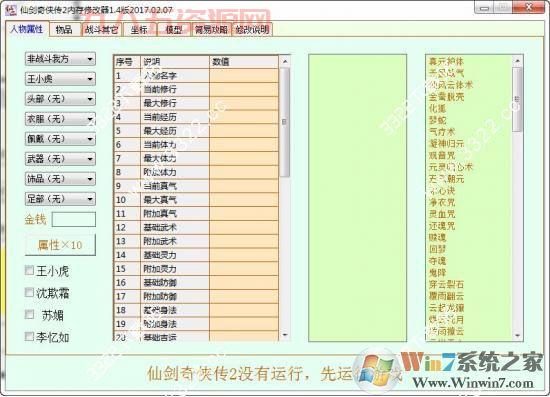Select 凝神归元 in the skill list
Viewport: 550px width, 397px height.
click(446, 144)
